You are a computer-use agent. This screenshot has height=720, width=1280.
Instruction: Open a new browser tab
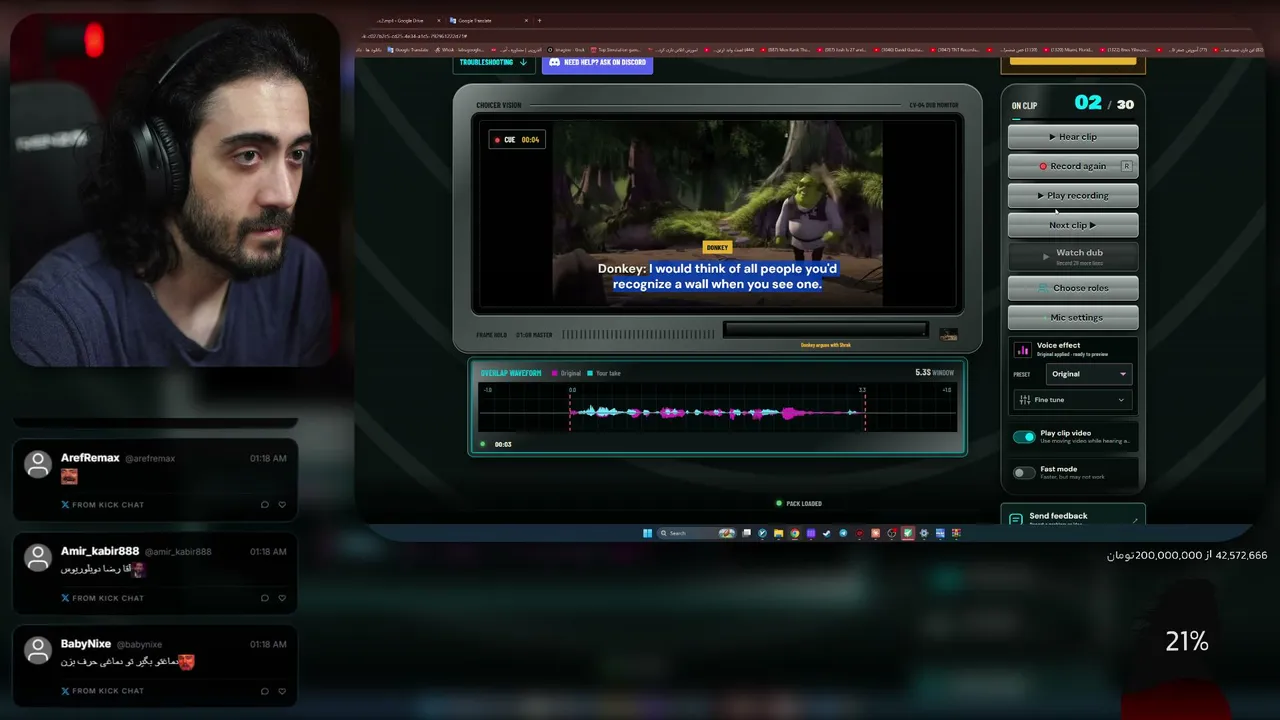click(x=540, y=20)
